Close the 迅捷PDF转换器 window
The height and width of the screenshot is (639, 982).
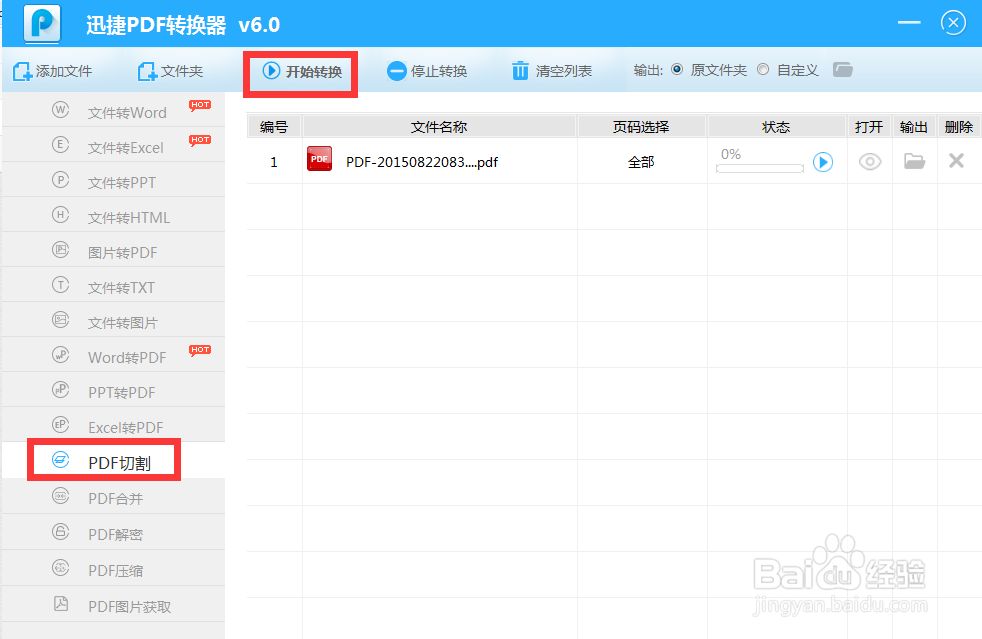click(953, 23)
